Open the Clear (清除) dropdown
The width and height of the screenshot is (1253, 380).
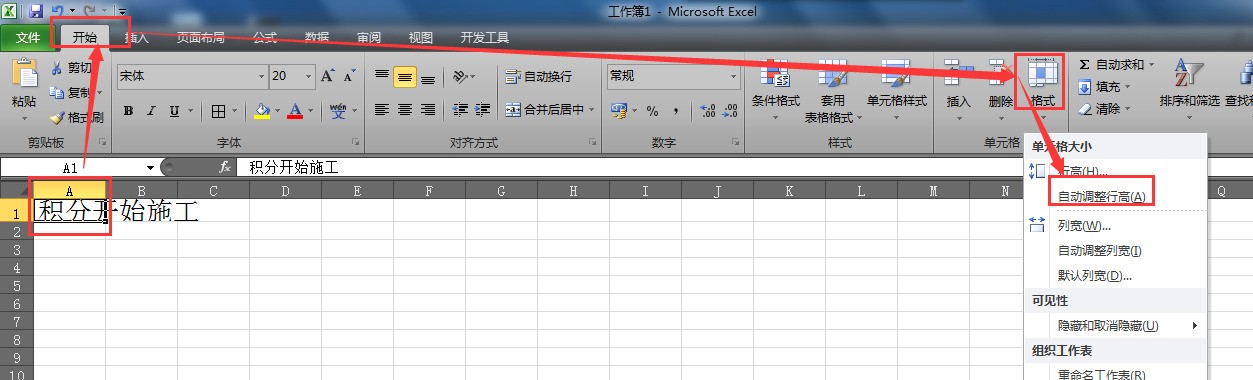1106,109
